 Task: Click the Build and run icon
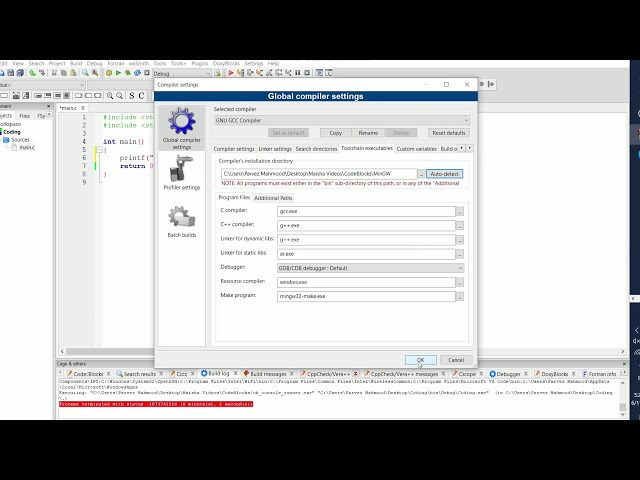tap(128, 73)
